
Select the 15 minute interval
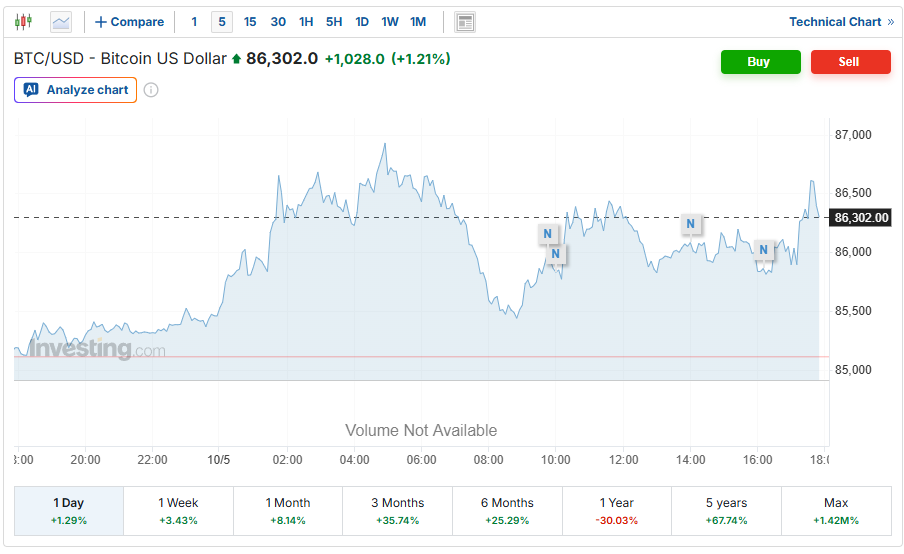(x=250, y=22)
